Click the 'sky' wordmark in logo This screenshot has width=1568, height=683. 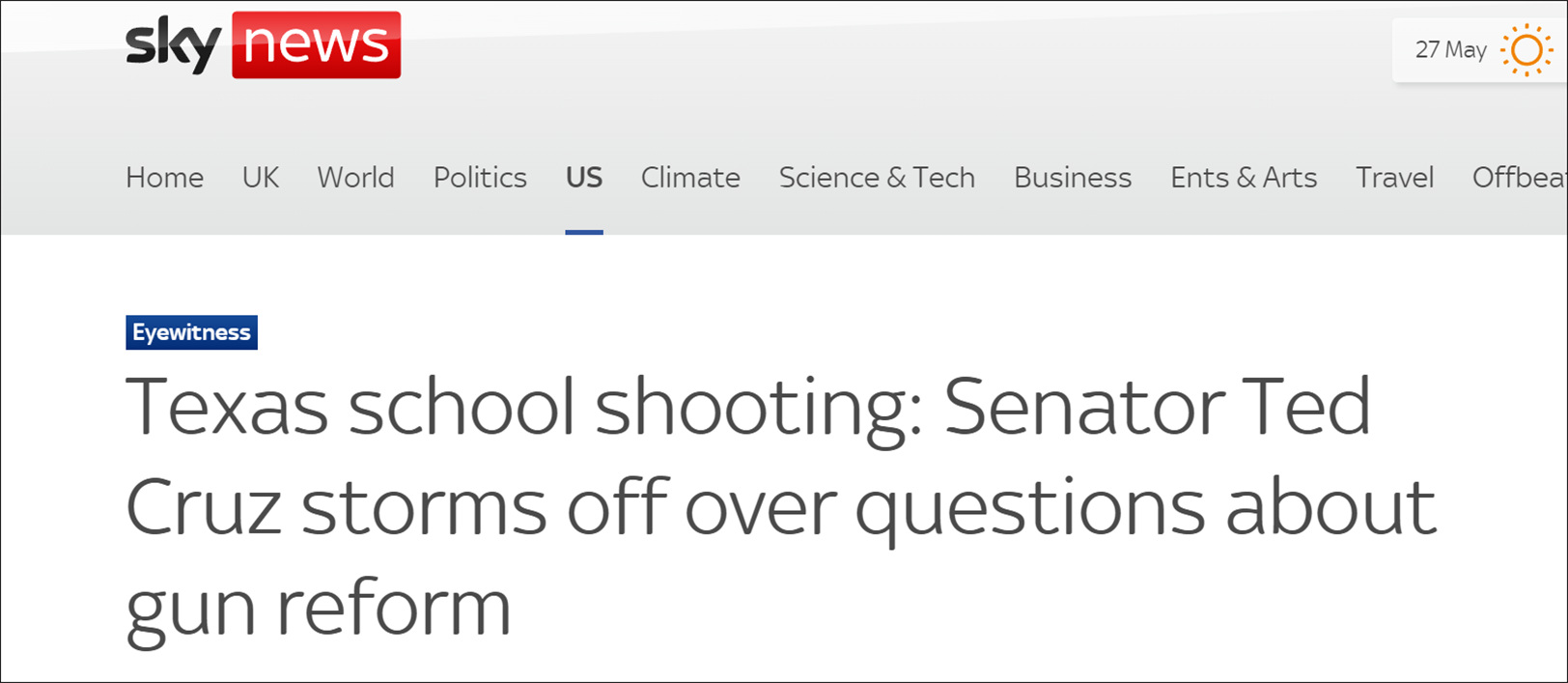click(x=174, y=45)
